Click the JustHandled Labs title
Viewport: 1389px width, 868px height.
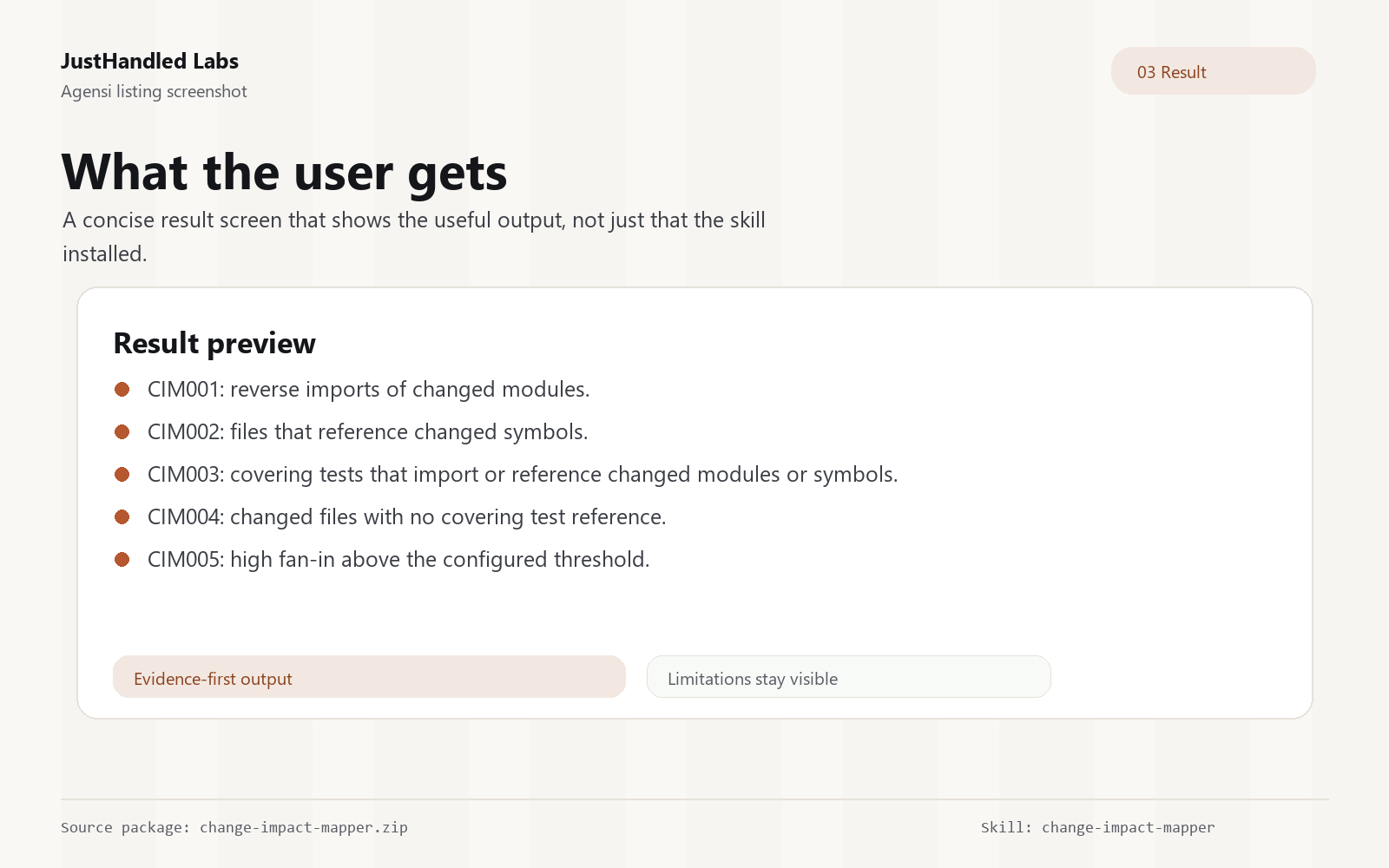(149, 62)
